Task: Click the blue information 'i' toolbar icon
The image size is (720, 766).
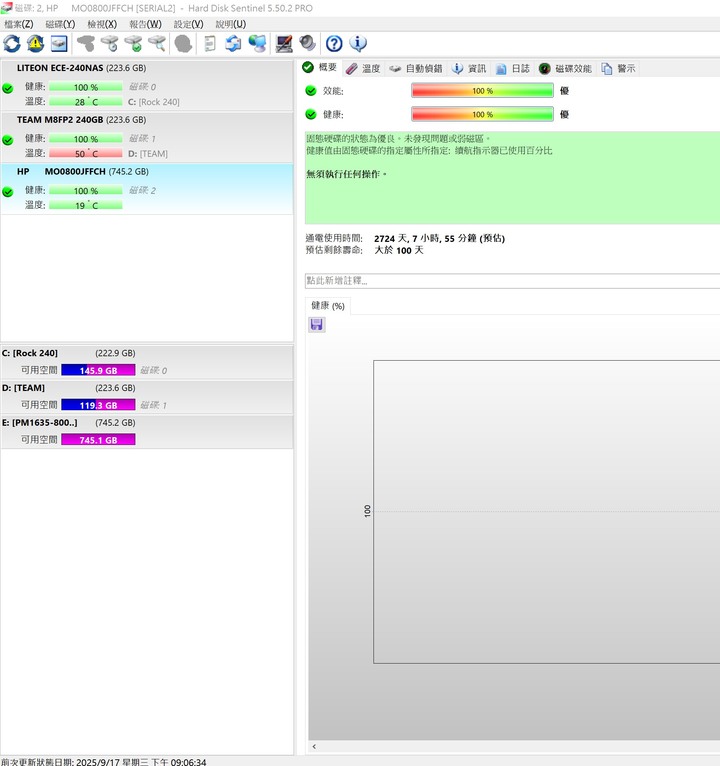Action: pyautogui.click(x=357, y=43)
